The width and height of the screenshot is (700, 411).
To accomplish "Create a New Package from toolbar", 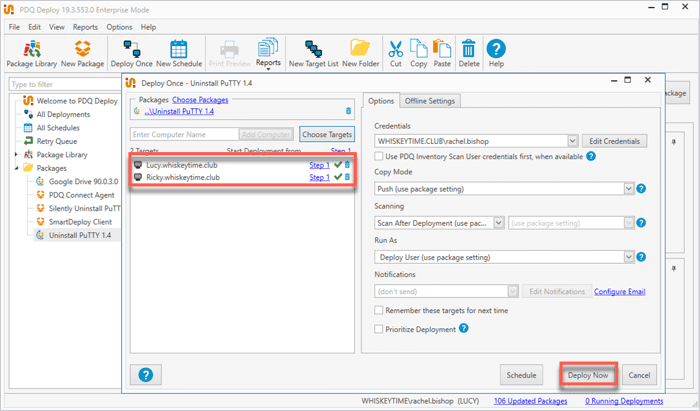I will (83, 54).
